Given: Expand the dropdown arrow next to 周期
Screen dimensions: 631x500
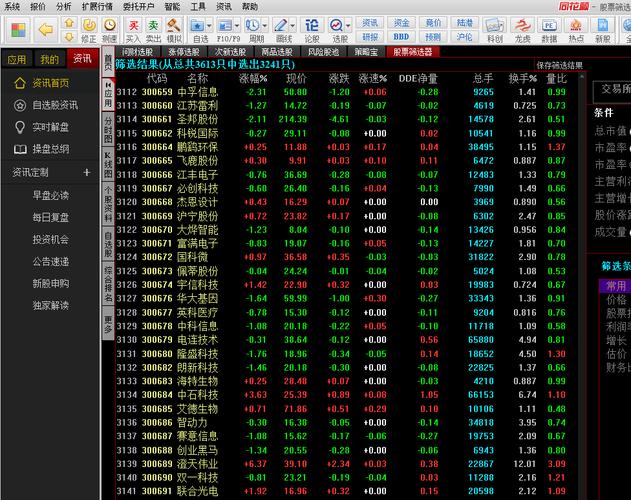Looking at the screenshot, I should pos(264,26).
